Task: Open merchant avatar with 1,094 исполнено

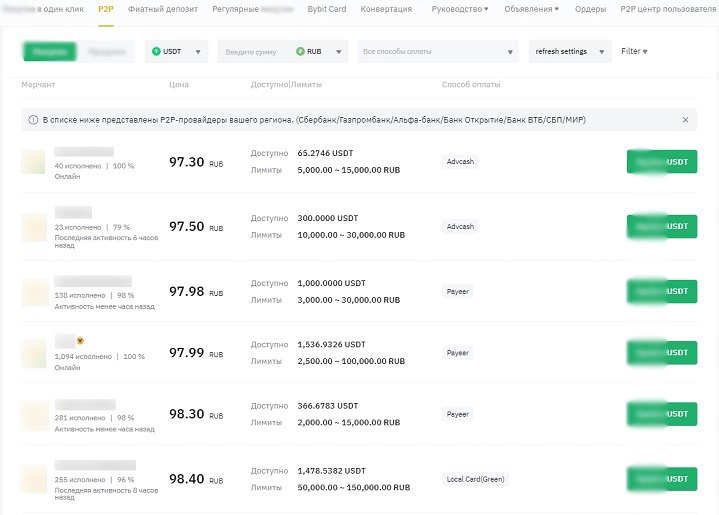Action: coord(33,353)
